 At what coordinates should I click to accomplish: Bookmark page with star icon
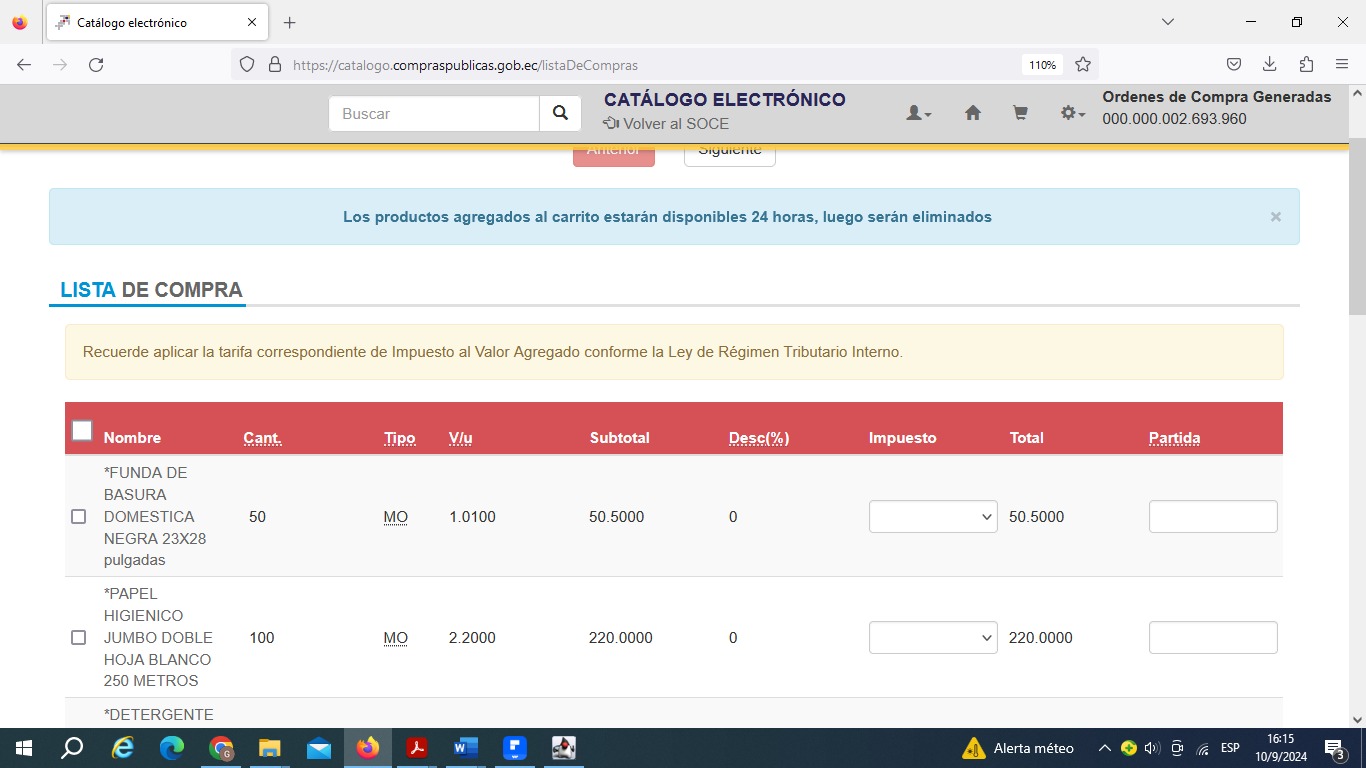[x=1082, y=65]
